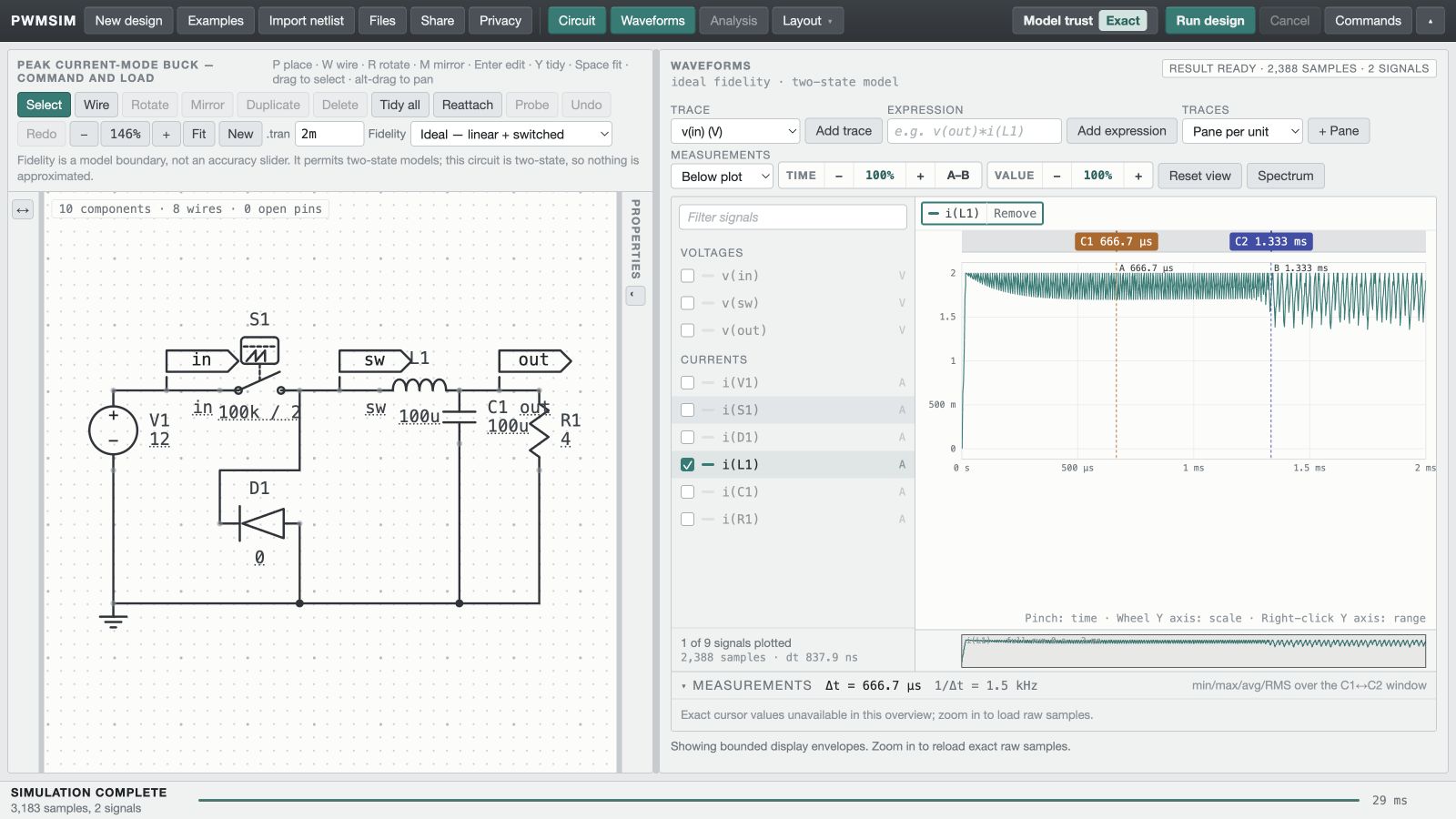Collapse the Properties panel chevron

click(x=635, y=295)
